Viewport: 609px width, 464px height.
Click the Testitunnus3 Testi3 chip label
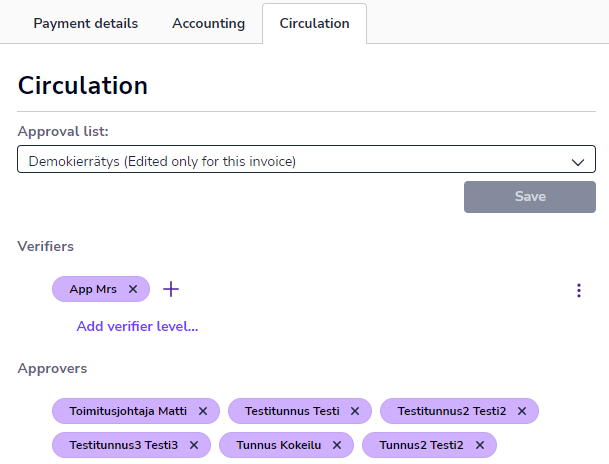pos(123,445)
